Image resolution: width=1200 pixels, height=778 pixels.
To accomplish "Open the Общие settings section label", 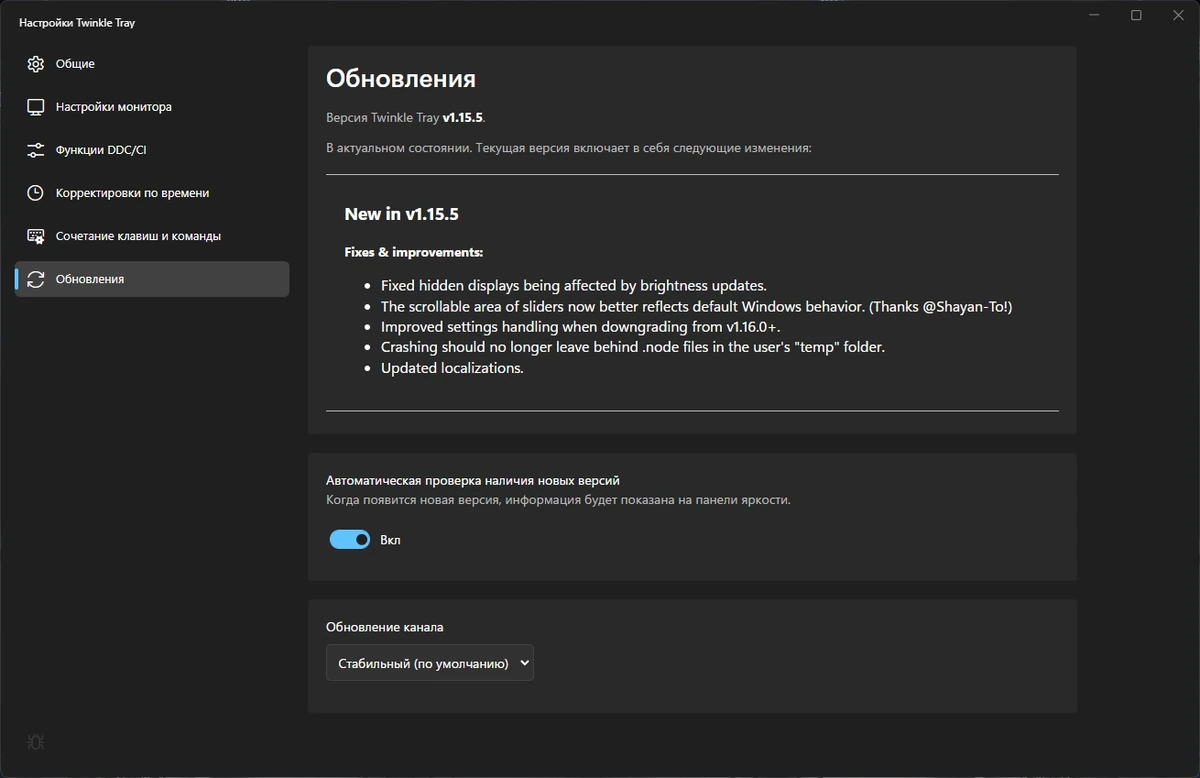I will 75,64.
